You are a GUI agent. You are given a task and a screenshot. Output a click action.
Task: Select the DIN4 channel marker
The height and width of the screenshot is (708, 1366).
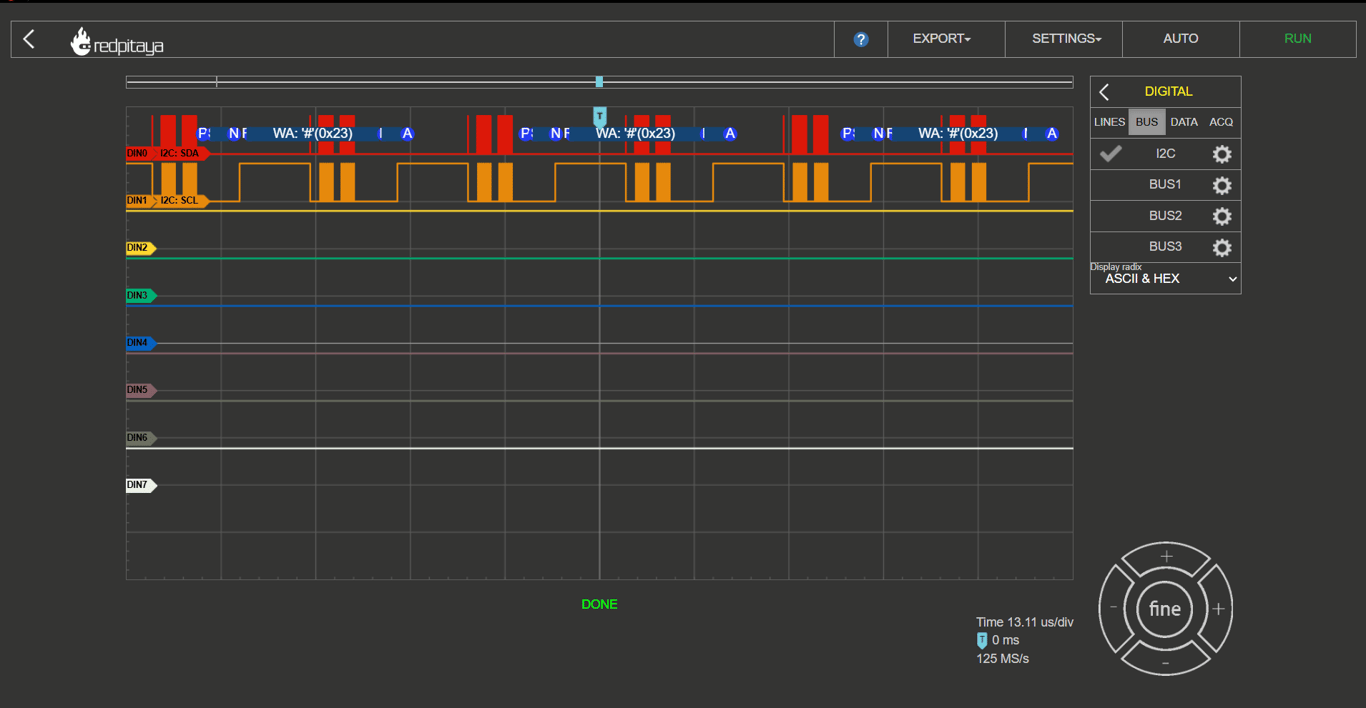[x=141, y=343]
